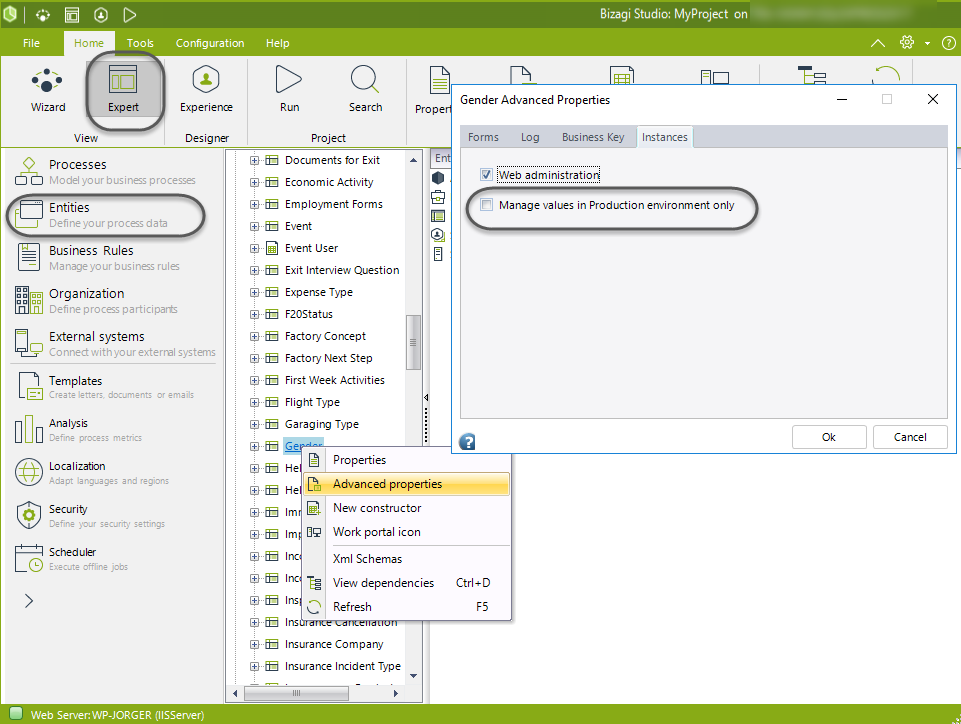
Task: Switch to the Business Key tab
Action: click(593, 137)
